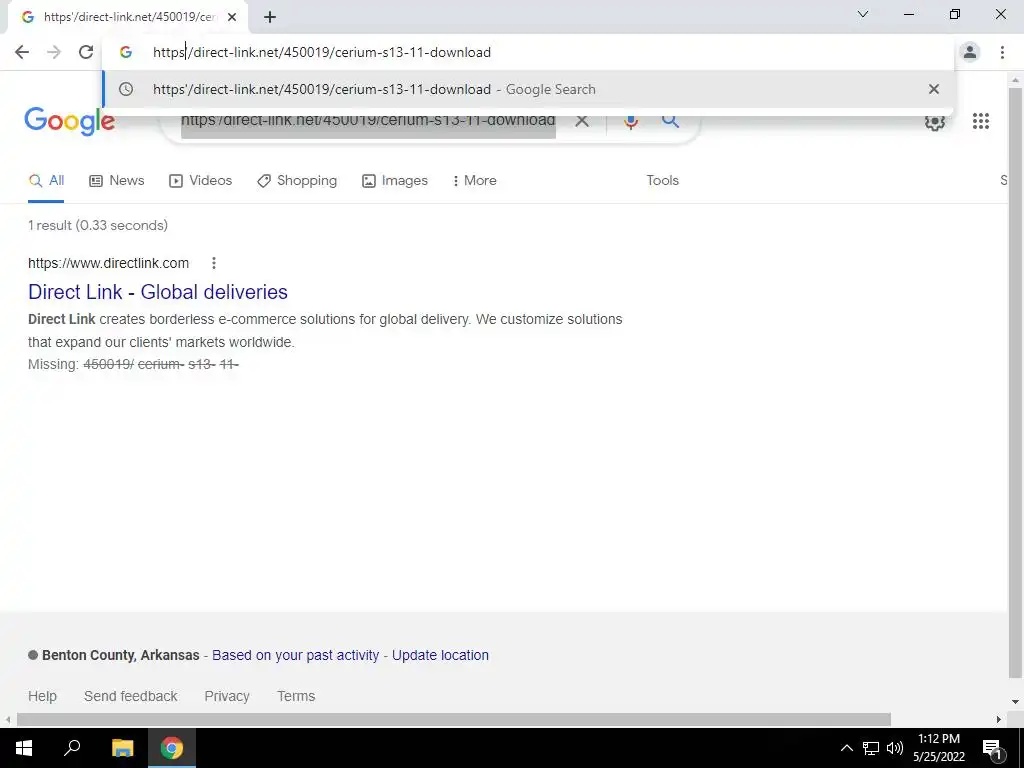This screenshot has height=768, width=1024.
Task: Click the Benton County, Arkansas location text
Action: pos(121,655)
